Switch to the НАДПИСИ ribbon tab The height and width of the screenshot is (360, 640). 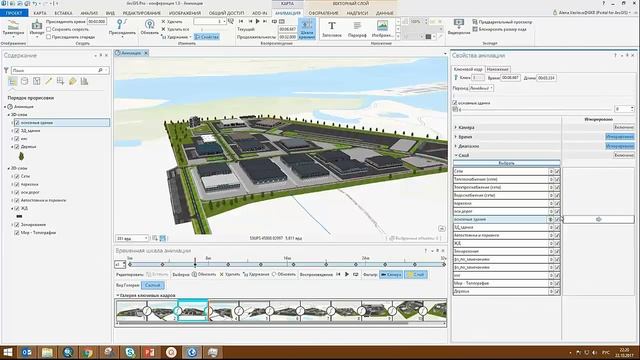[x=358, y=13]
